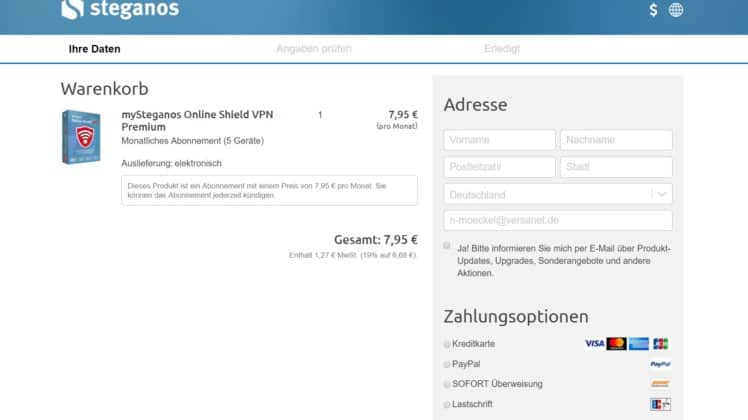Switch to the Angaben prüfen step
748x420 pixels.
(x=314, y=49)
